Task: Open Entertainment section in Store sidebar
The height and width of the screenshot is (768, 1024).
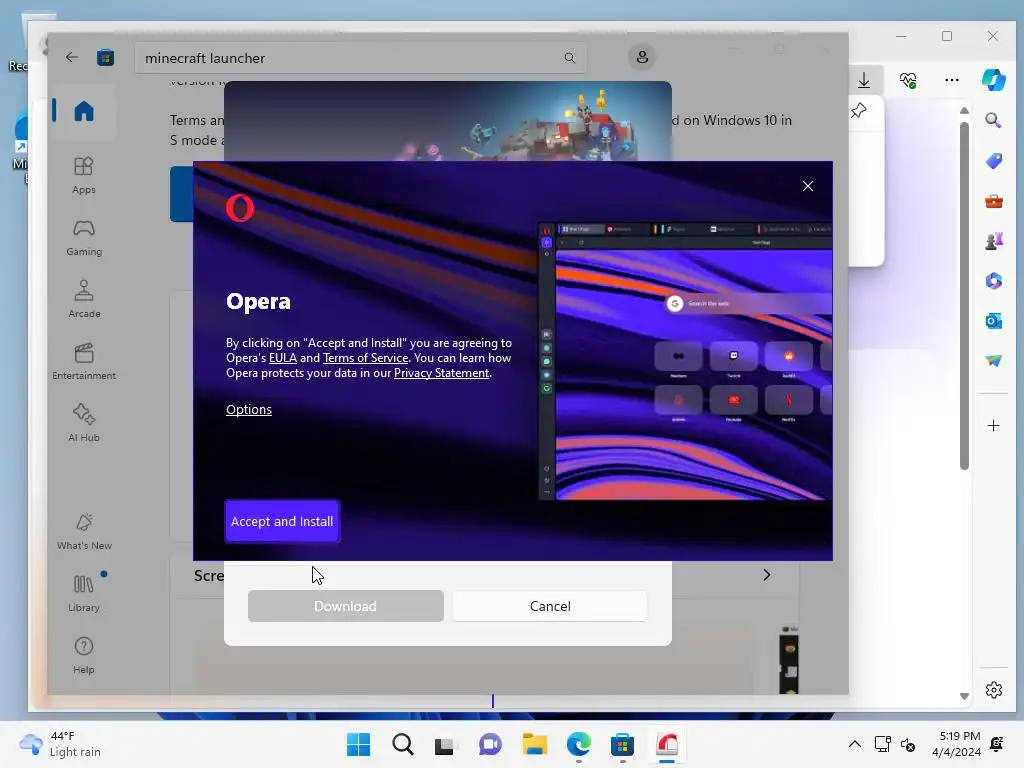Action: point(84,362)
